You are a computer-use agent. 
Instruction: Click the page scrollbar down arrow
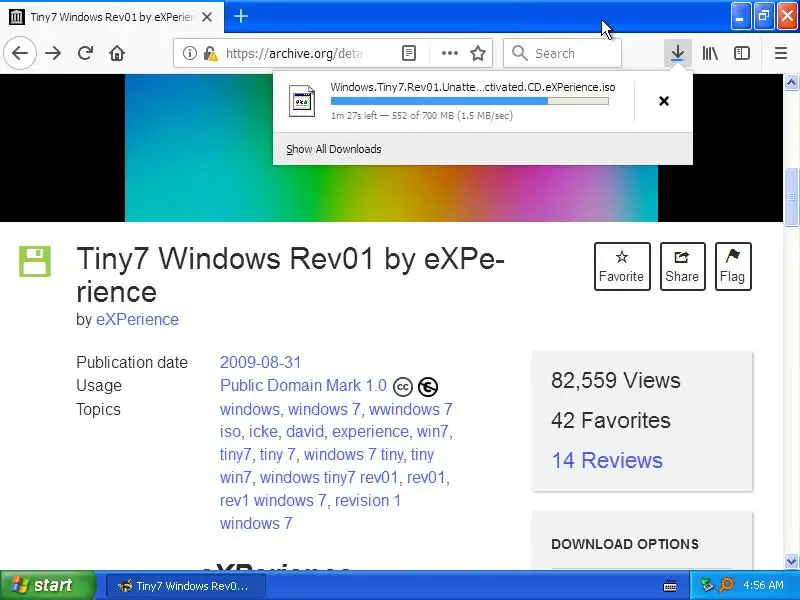tap(791, 561)
